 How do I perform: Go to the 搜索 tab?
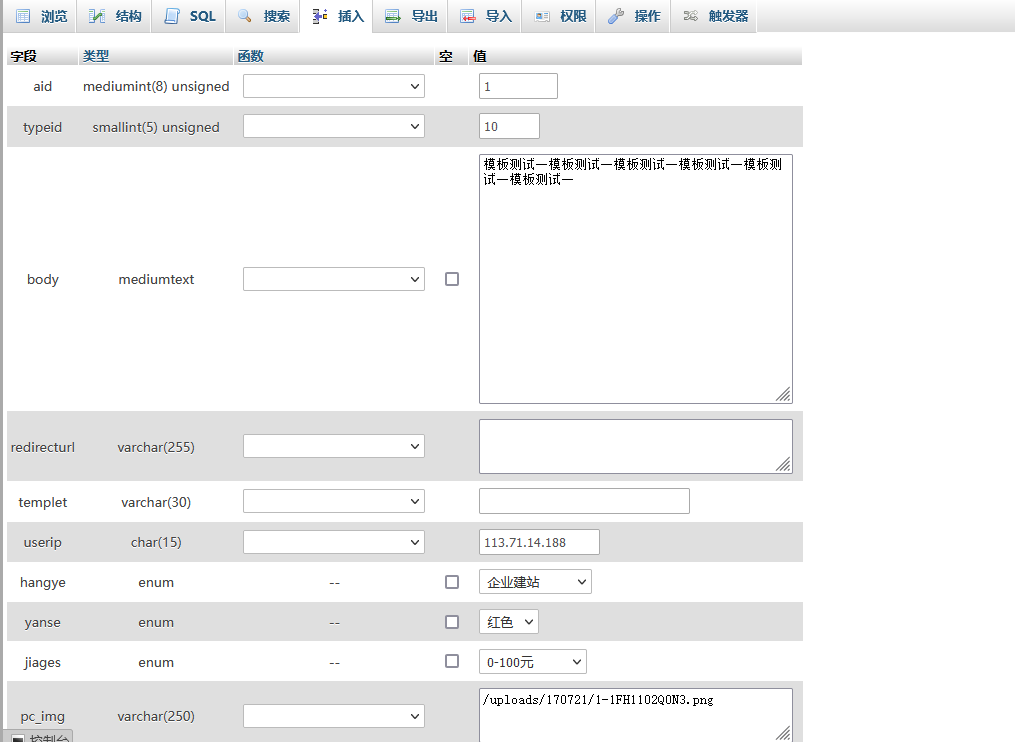(x=263, y=16)
